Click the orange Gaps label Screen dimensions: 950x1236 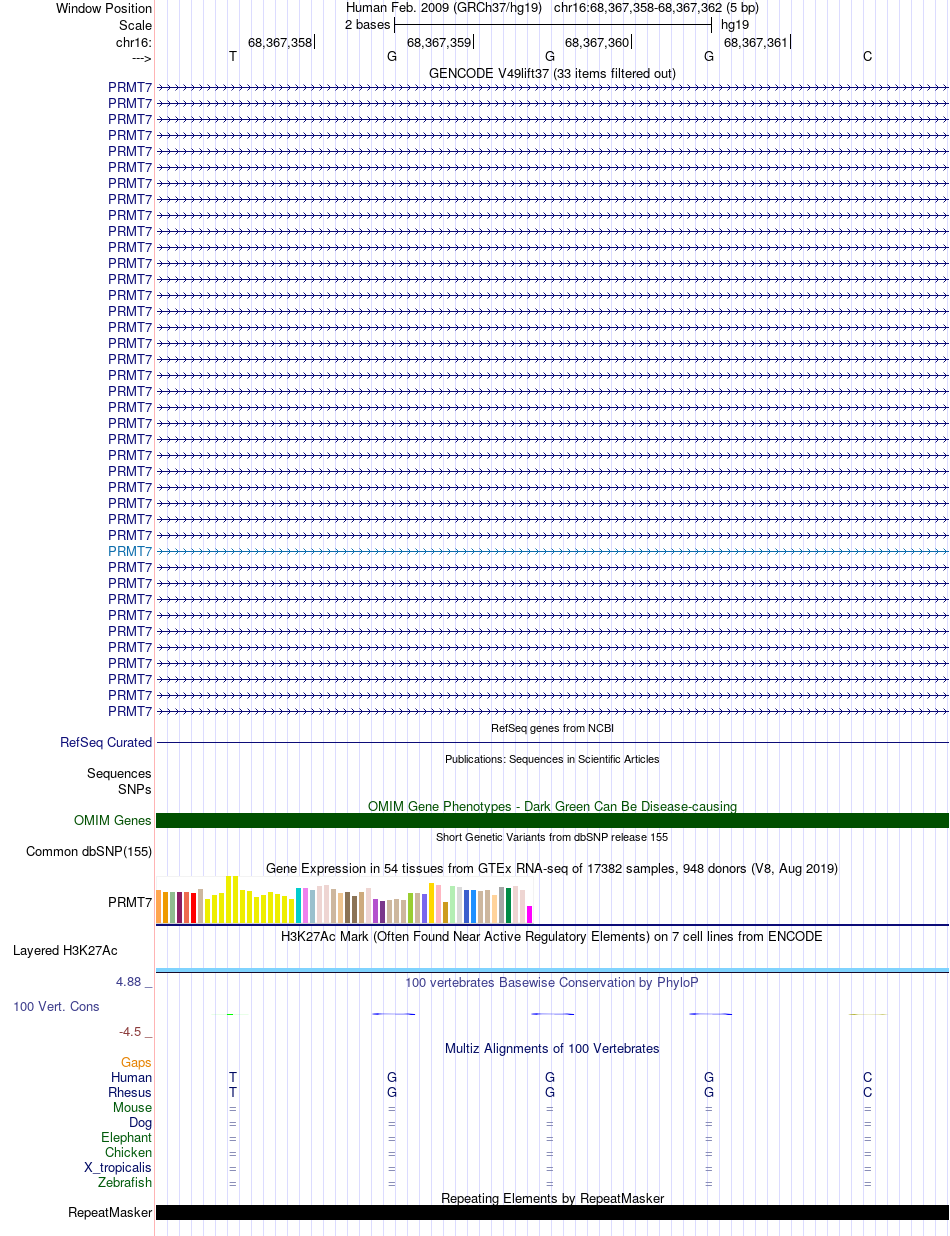coord(136,1063)
